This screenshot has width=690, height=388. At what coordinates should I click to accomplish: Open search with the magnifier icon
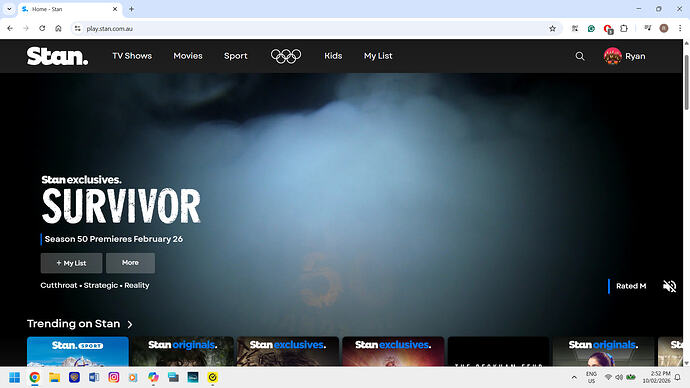(580, 56)
